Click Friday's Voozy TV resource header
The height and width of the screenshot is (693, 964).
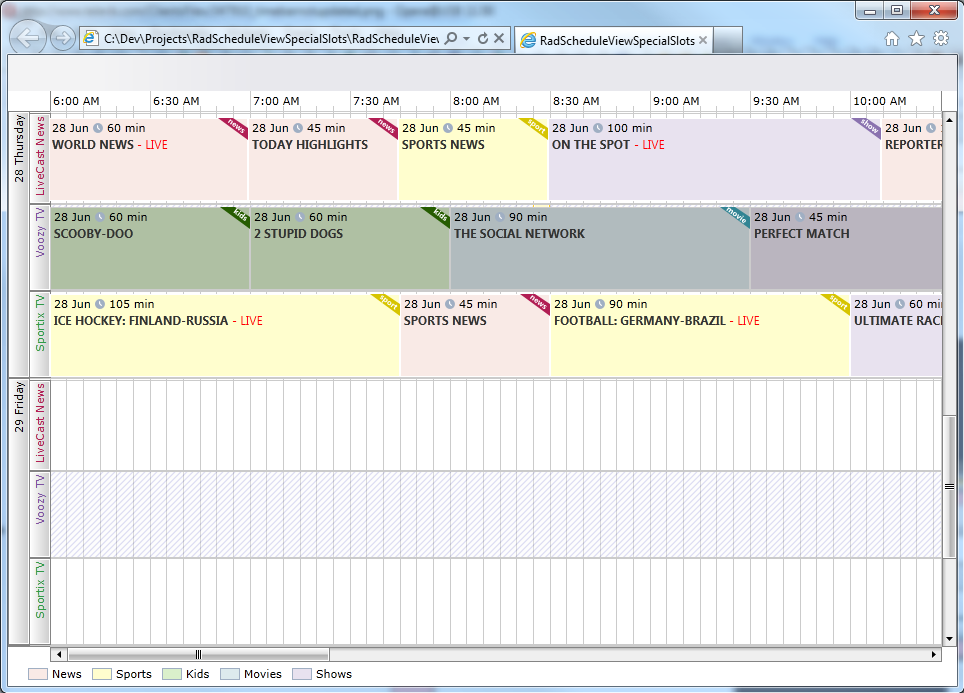[40, 514]
